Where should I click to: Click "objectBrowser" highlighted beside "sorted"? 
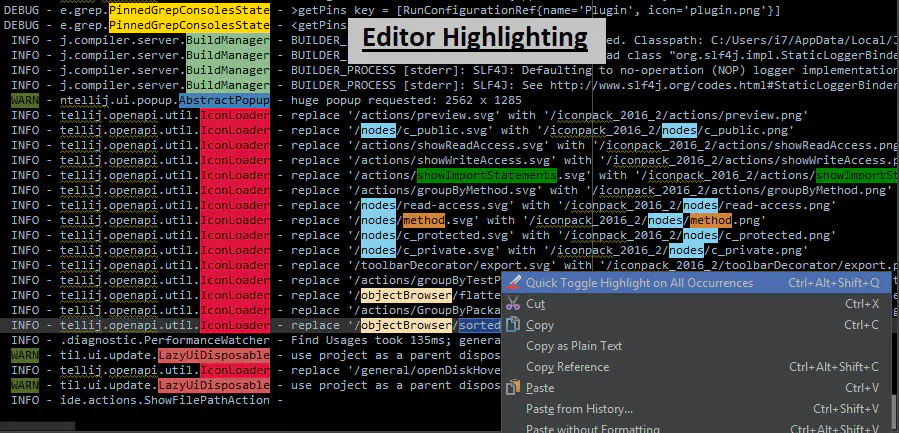coord(406,326)
